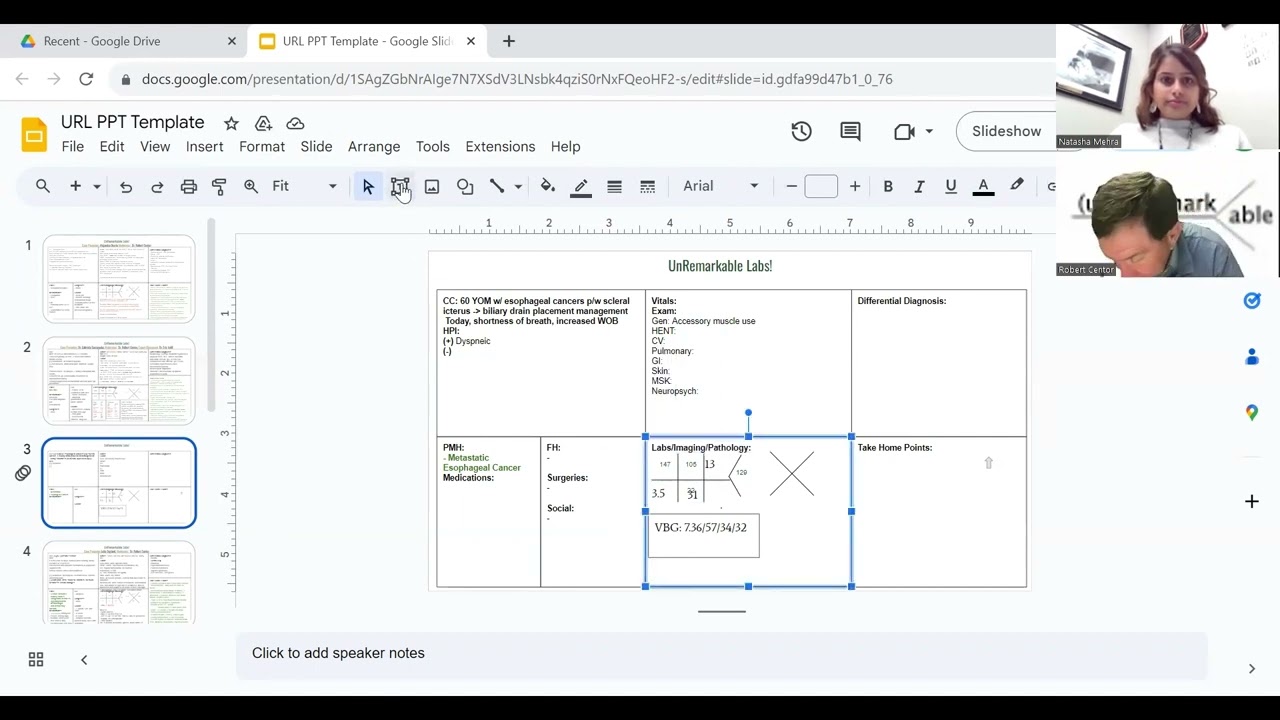This screenshot has width=1280, height=720.
Task: Toggle underline formatting
Action: 951,186
